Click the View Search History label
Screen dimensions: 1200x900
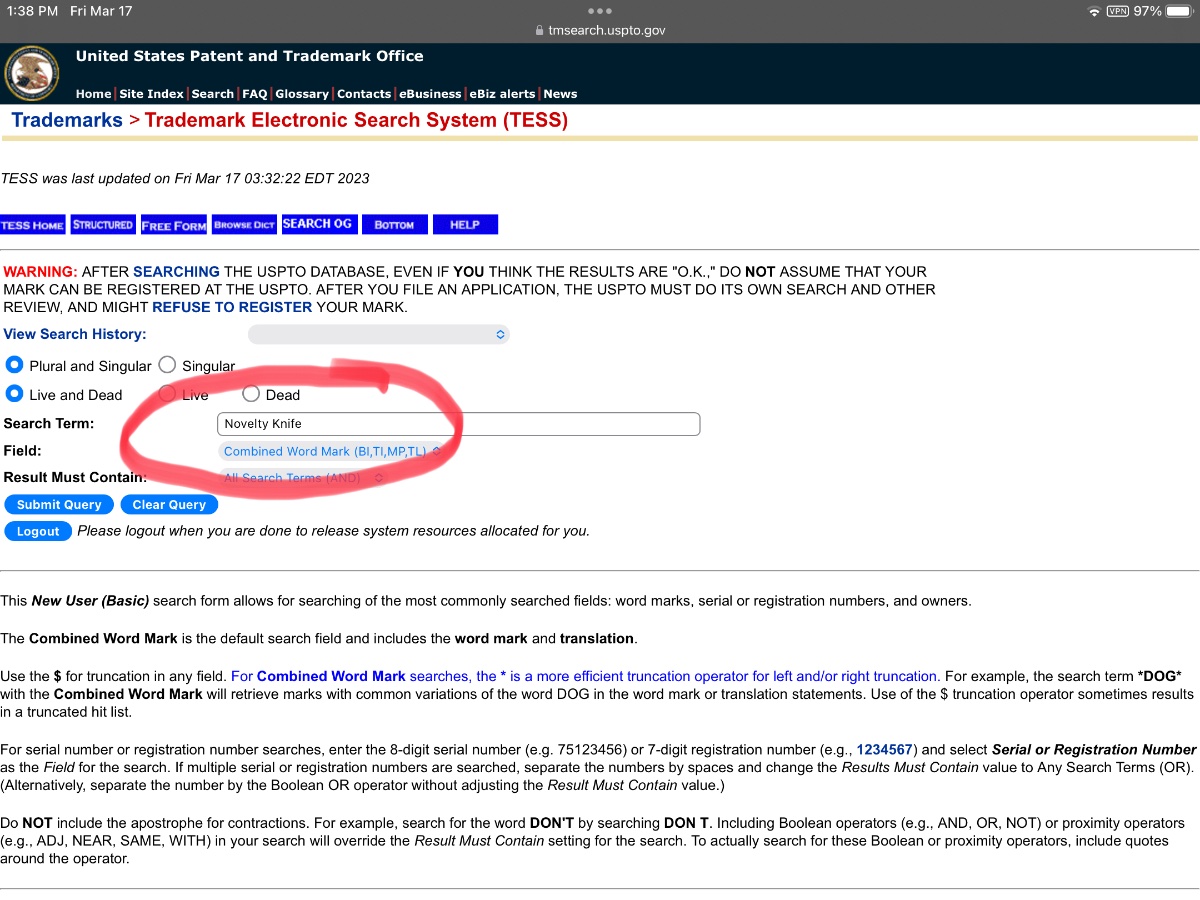click(75, 334)
